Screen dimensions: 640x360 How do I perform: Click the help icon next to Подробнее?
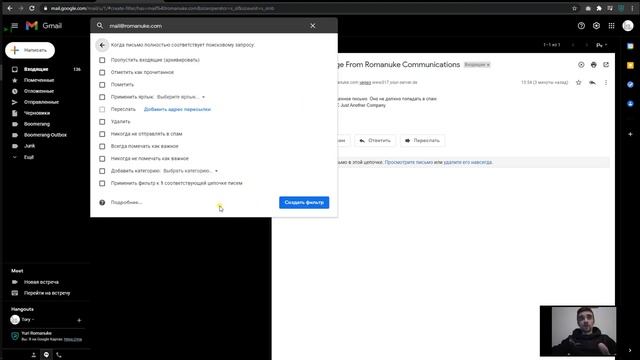click(x=102, y=202)
